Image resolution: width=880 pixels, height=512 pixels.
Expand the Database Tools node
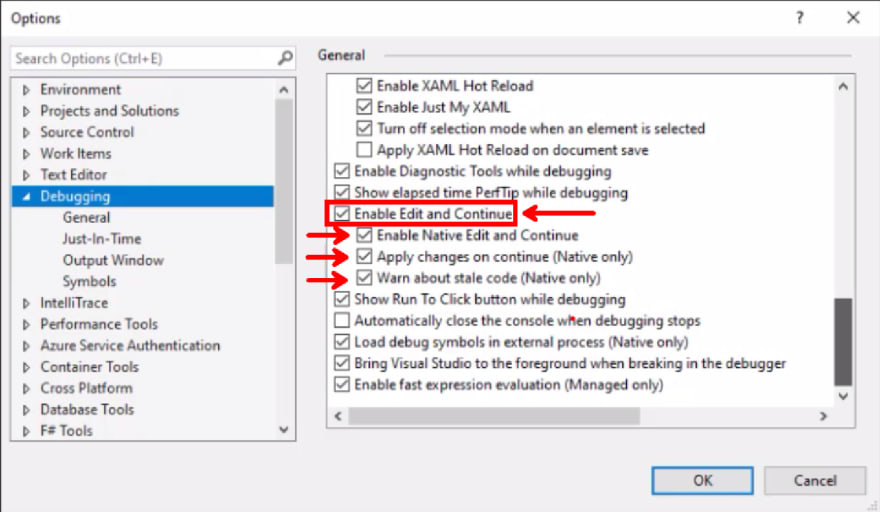pyautogui.click(x=26, y=410)
